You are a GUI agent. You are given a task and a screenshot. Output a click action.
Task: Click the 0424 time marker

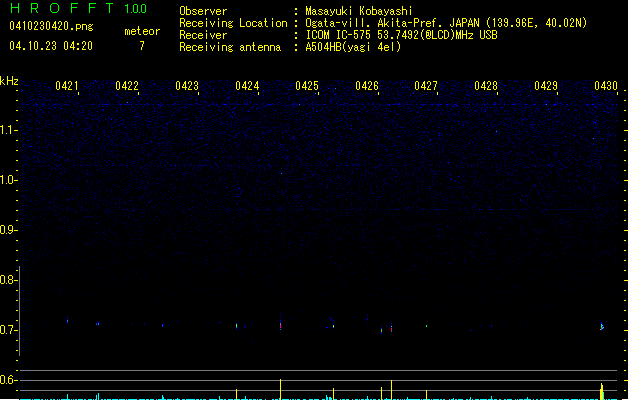click(247, 86)
